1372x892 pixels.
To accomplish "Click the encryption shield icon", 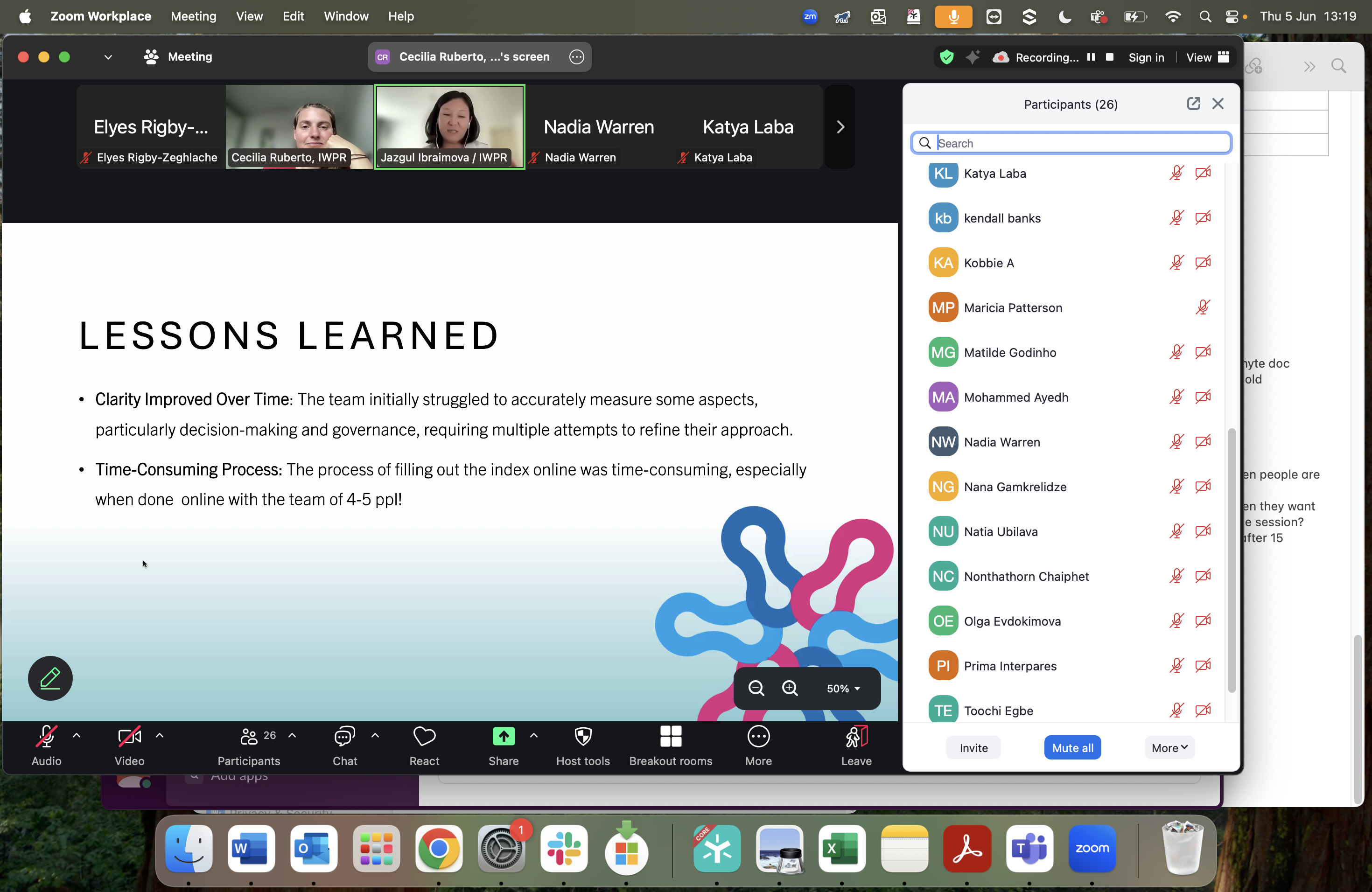I will [946, 57].
